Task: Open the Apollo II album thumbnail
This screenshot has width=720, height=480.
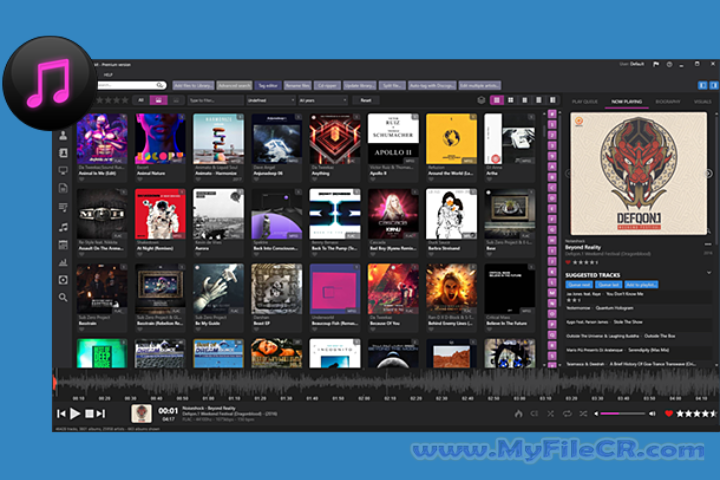Action: [x=393, y=139]
